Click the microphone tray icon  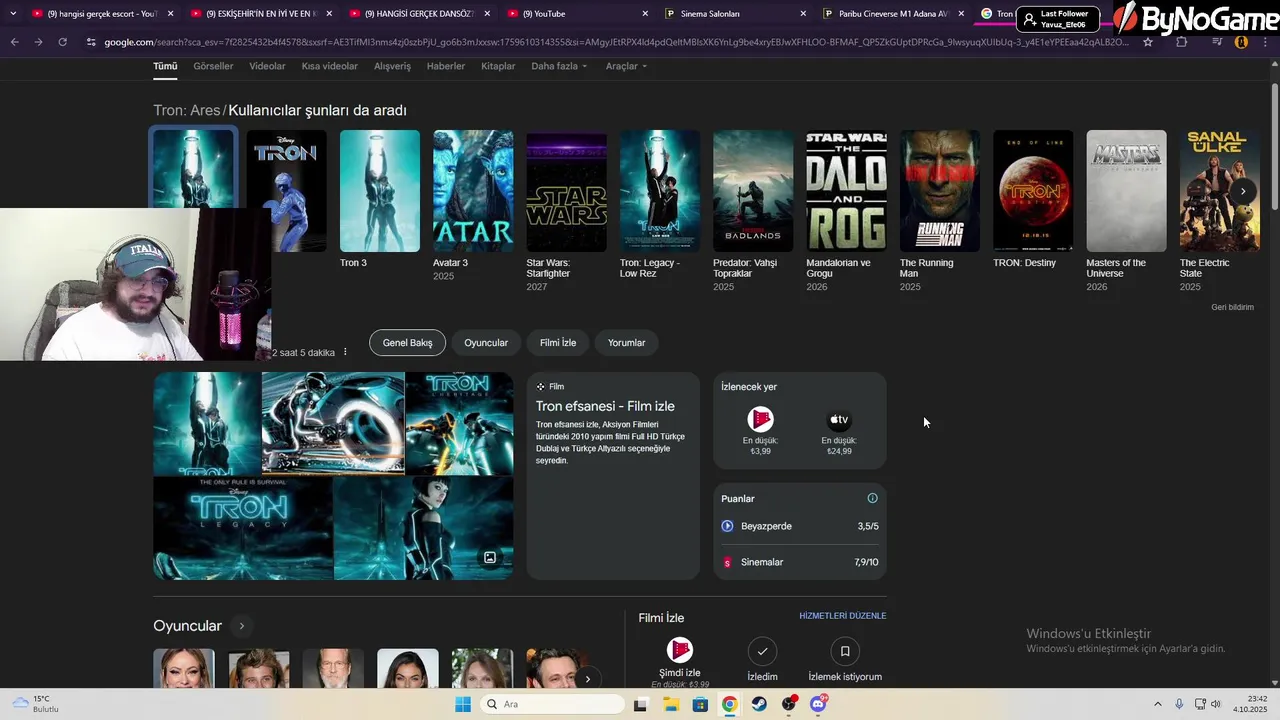[x=1180, y=704]
